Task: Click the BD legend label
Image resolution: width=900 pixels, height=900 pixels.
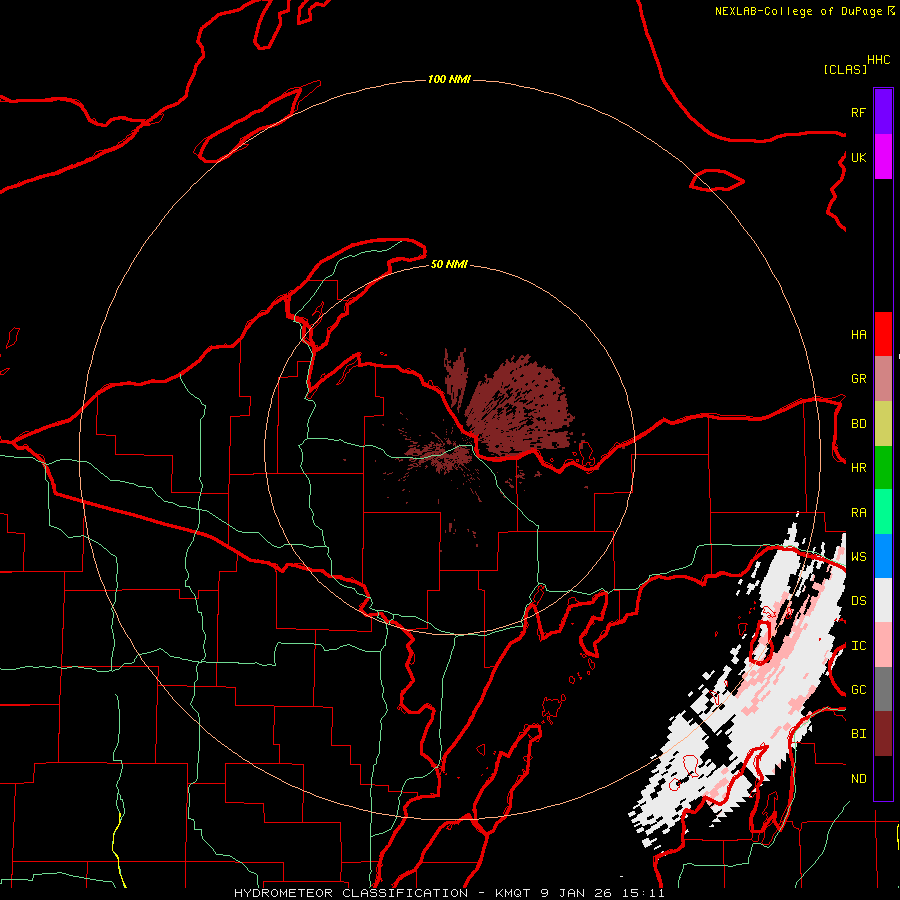Action: point(858,424)
